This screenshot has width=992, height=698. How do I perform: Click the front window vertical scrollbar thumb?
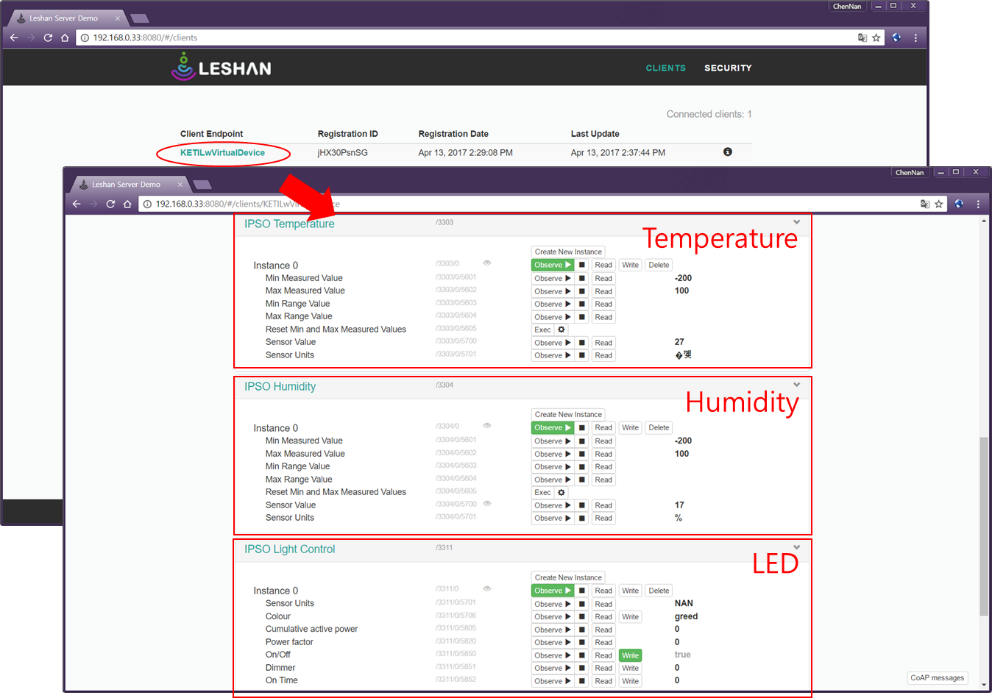(x=983, y=526)
